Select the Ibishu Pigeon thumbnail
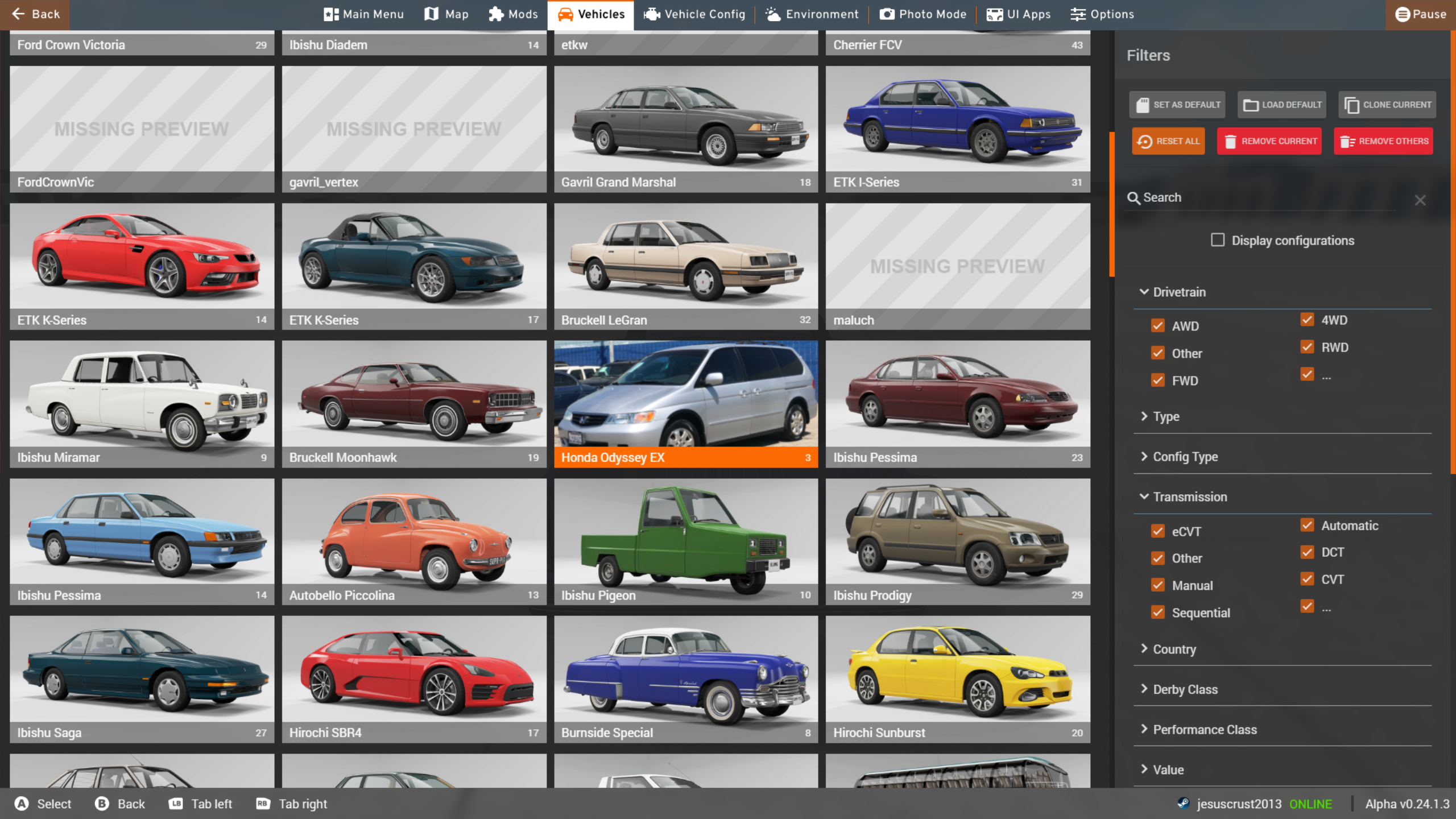This screenshot has width=1456, height=819. [x=686, y=541]
